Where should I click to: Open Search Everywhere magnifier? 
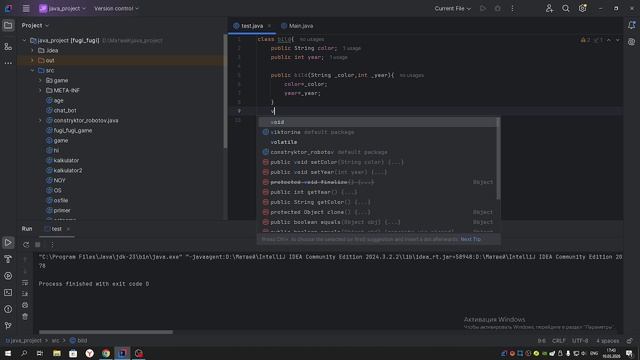(x=566, y=9)
